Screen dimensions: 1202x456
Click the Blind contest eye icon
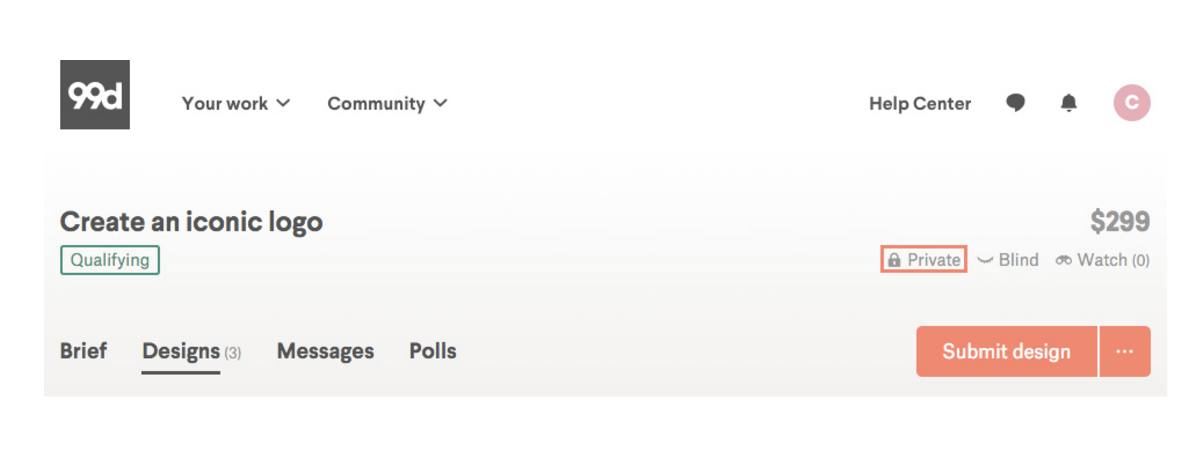pos(985,260)
